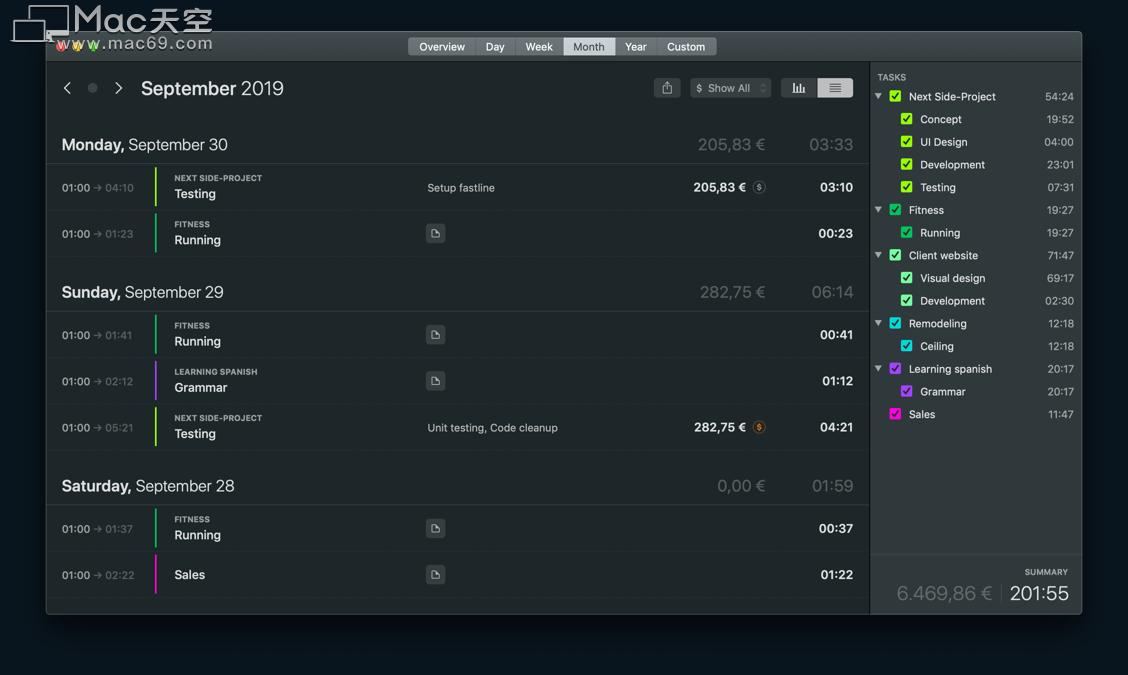Open note icon for Monday Running entry
1128x675 pixels.
(x=435, y=233)
